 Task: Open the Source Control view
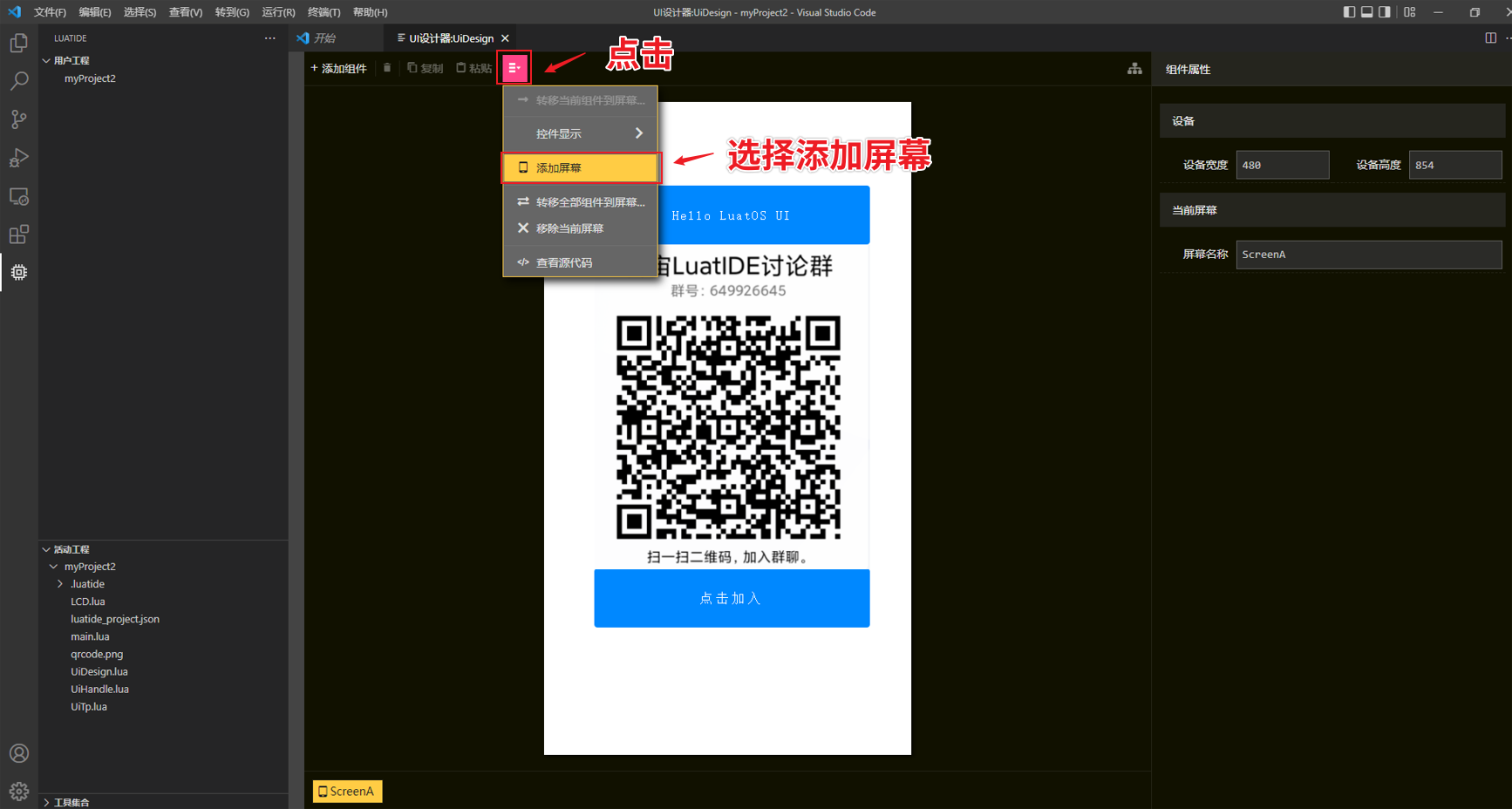(x=18, y=119)
